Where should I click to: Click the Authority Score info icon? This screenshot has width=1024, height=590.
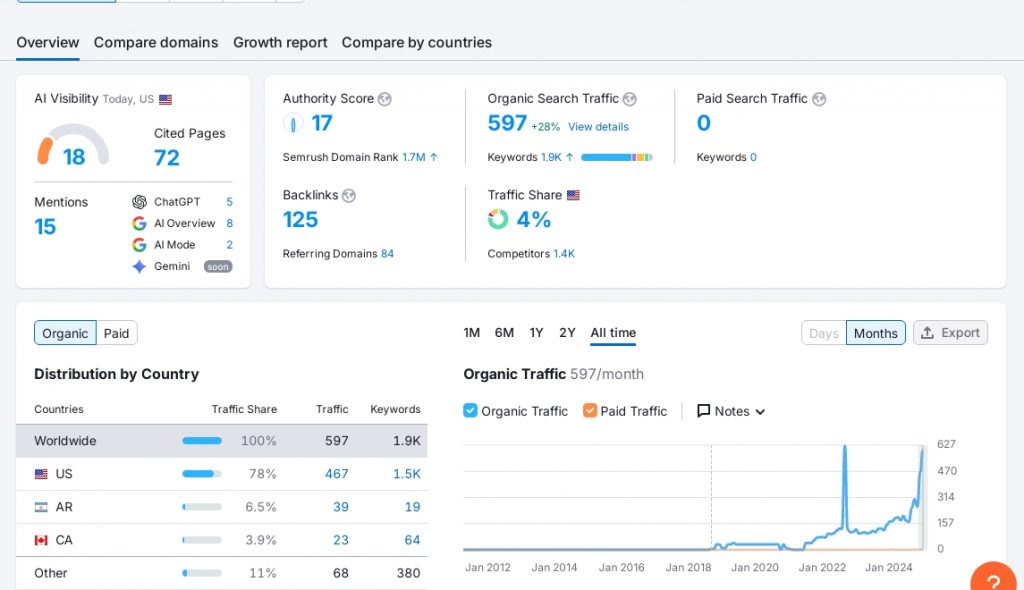pyautogui.click(x=385, y=99)
